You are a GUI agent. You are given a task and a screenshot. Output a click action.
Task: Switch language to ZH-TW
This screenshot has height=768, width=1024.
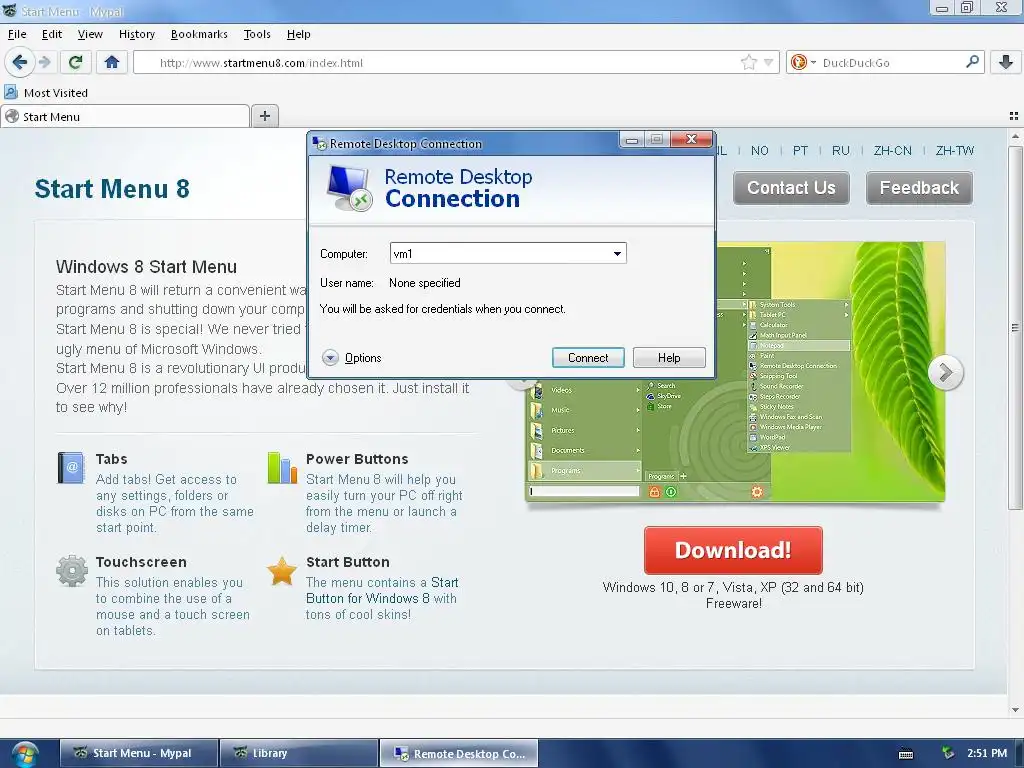pyautogui.click(x=954, y=151)
